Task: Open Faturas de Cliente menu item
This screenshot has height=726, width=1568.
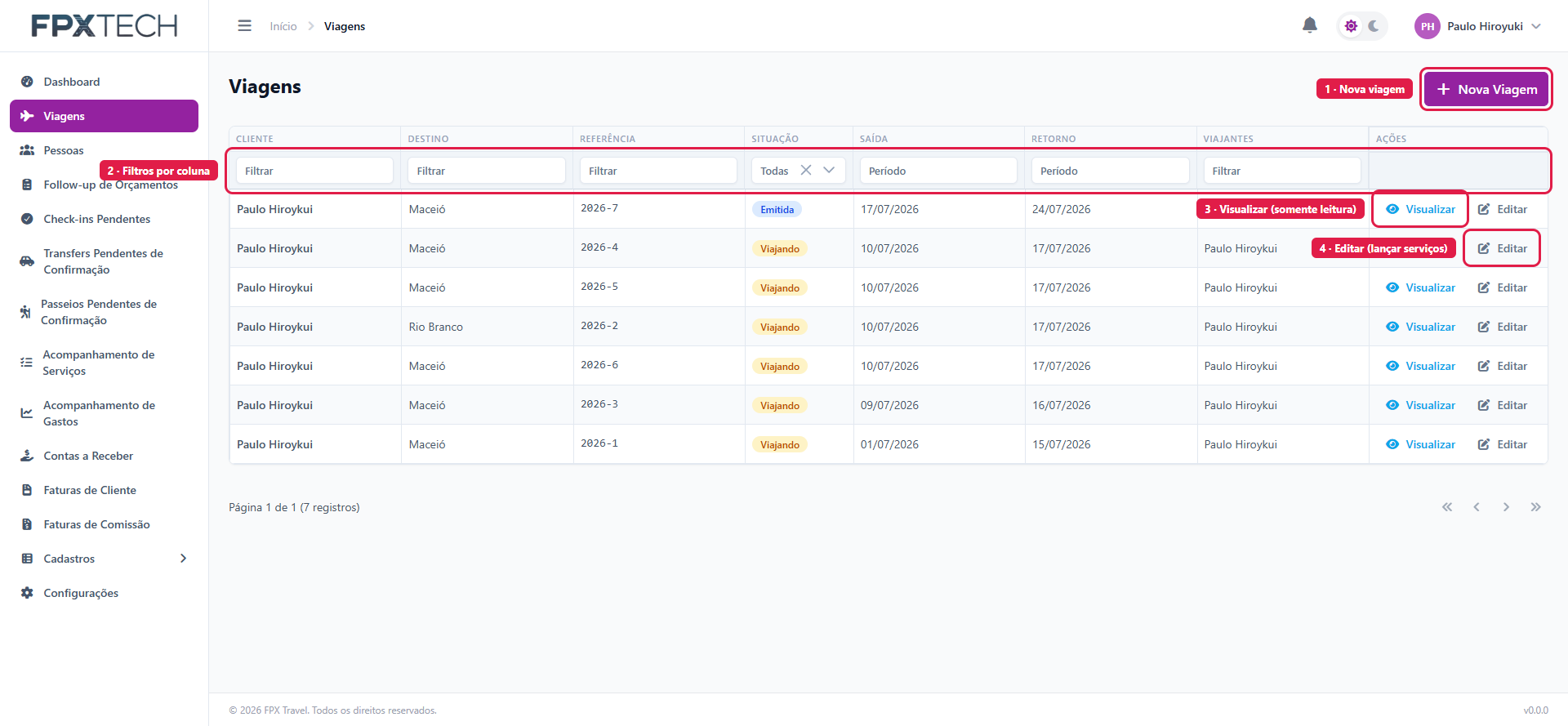Action: coord(104,490)
